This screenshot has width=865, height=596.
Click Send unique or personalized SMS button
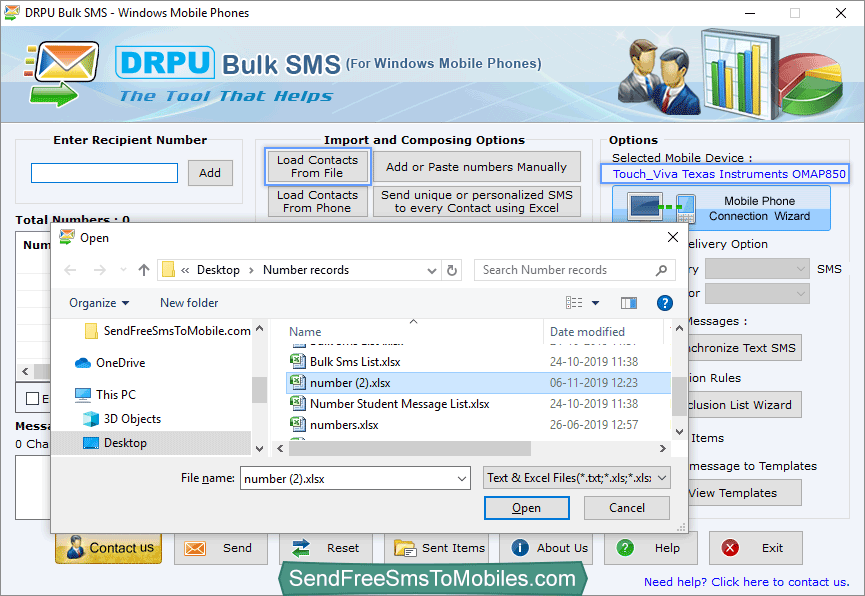click(x=477, y=201)
